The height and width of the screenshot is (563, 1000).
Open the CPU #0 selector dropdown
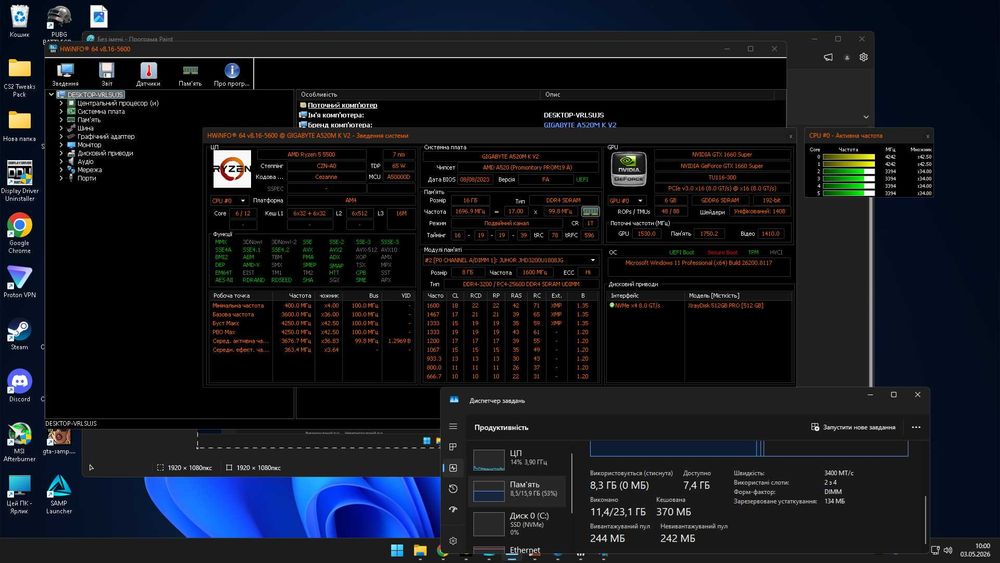[229, 201]
